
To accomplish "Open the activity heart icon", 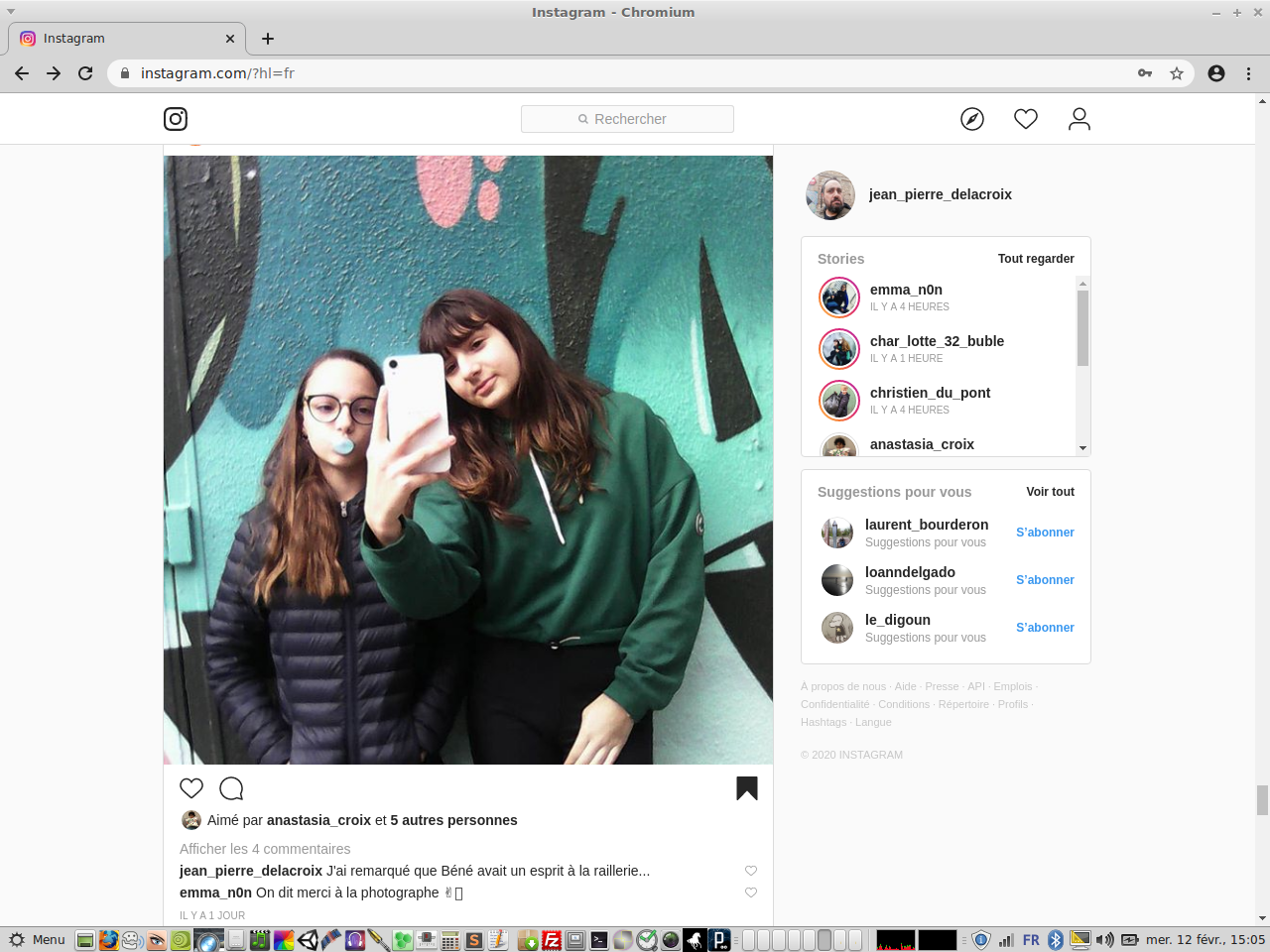I will tap(1026, 119).
